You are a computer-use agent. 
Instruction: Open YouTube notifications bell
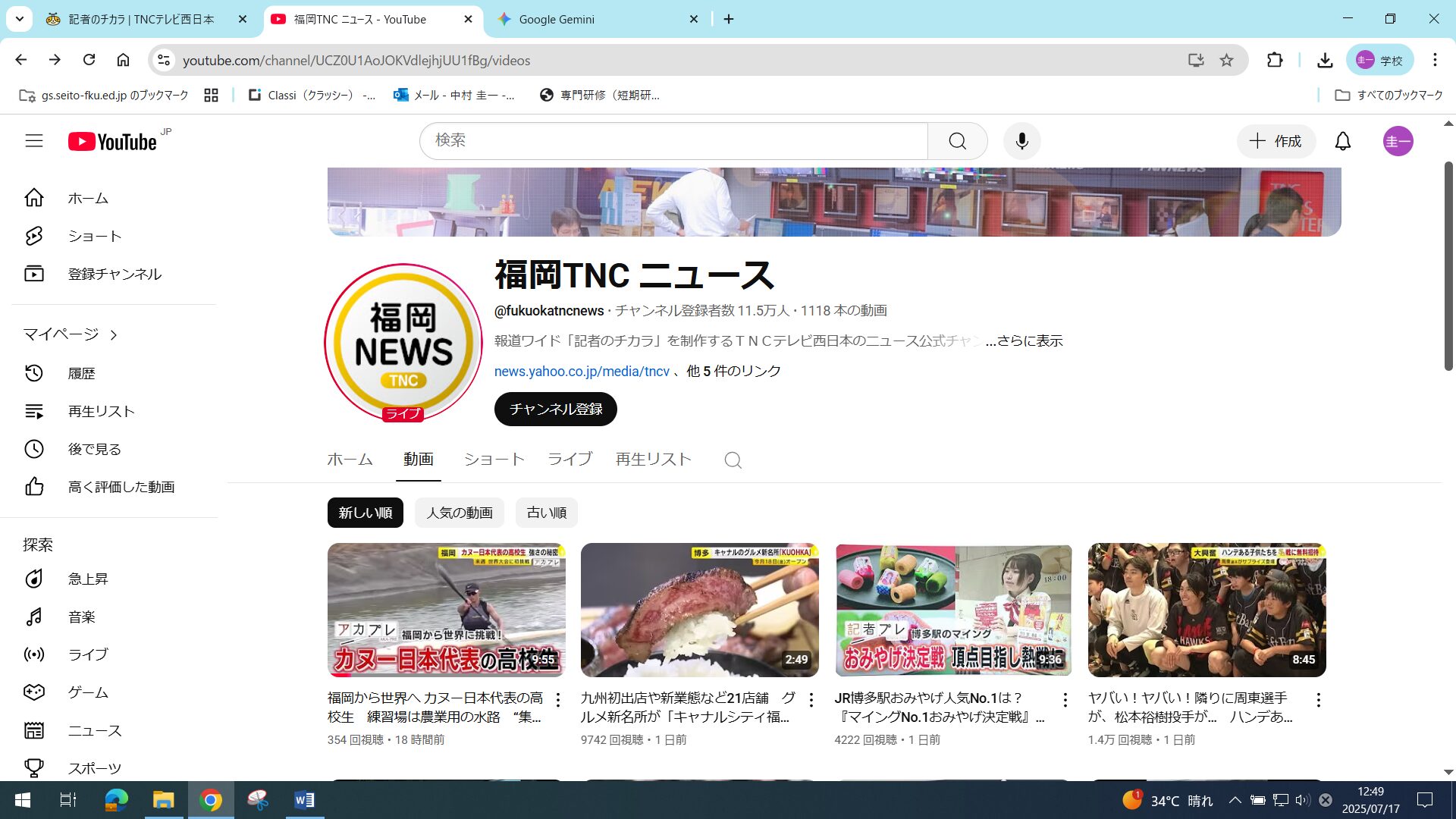(1342, 141)
